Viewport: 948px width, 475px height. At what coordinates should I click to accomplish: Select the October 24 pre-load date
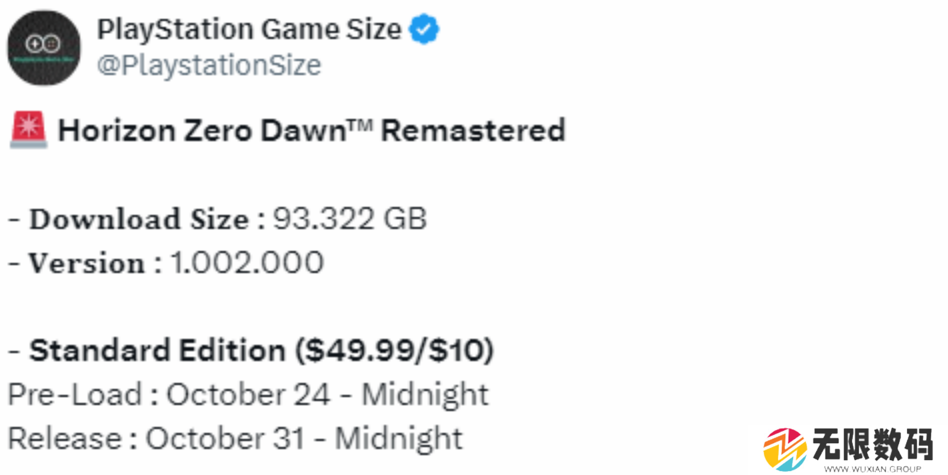tap(248, 395)
